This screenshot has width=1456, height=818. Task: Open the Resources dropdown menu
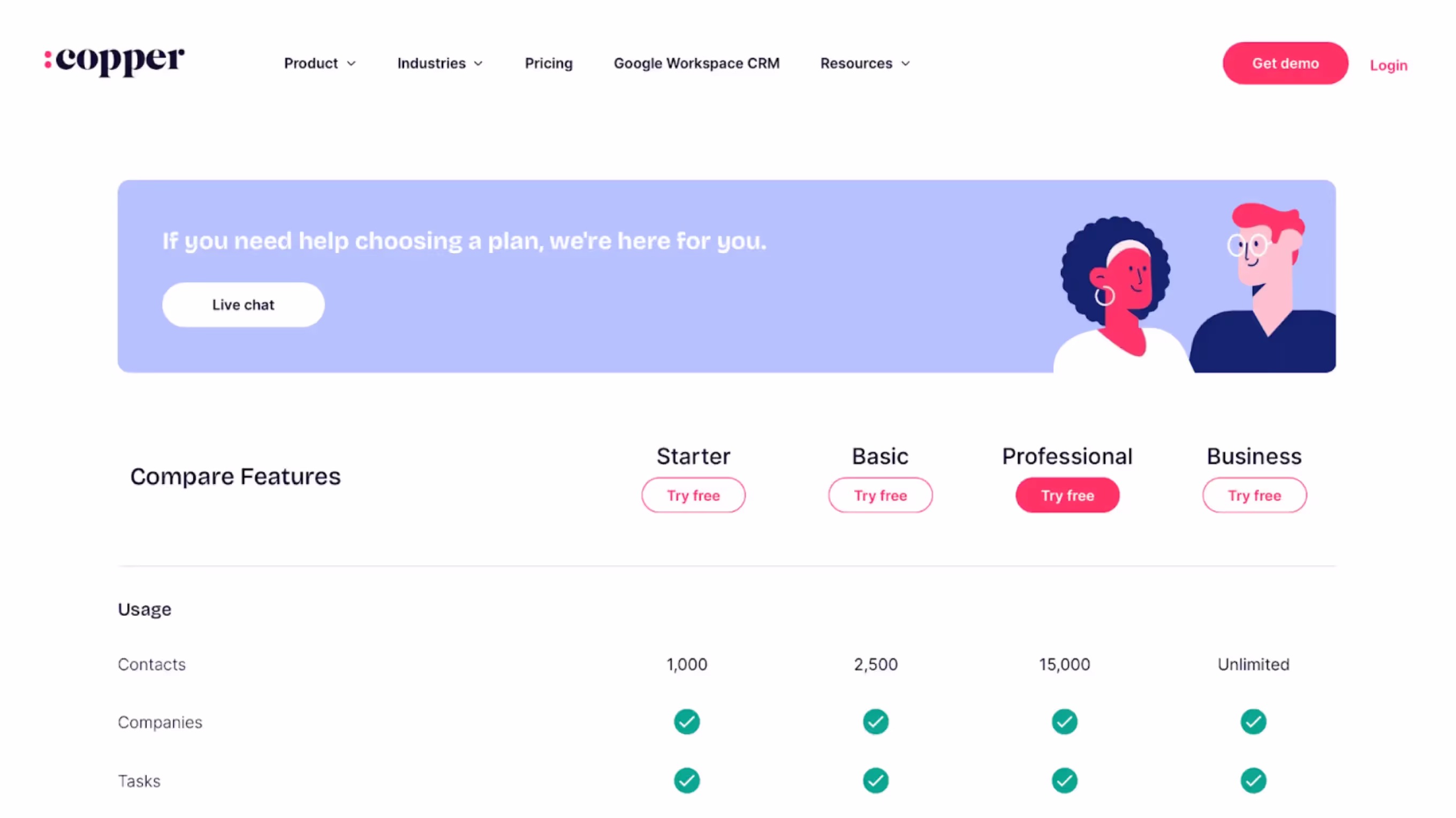865,63
